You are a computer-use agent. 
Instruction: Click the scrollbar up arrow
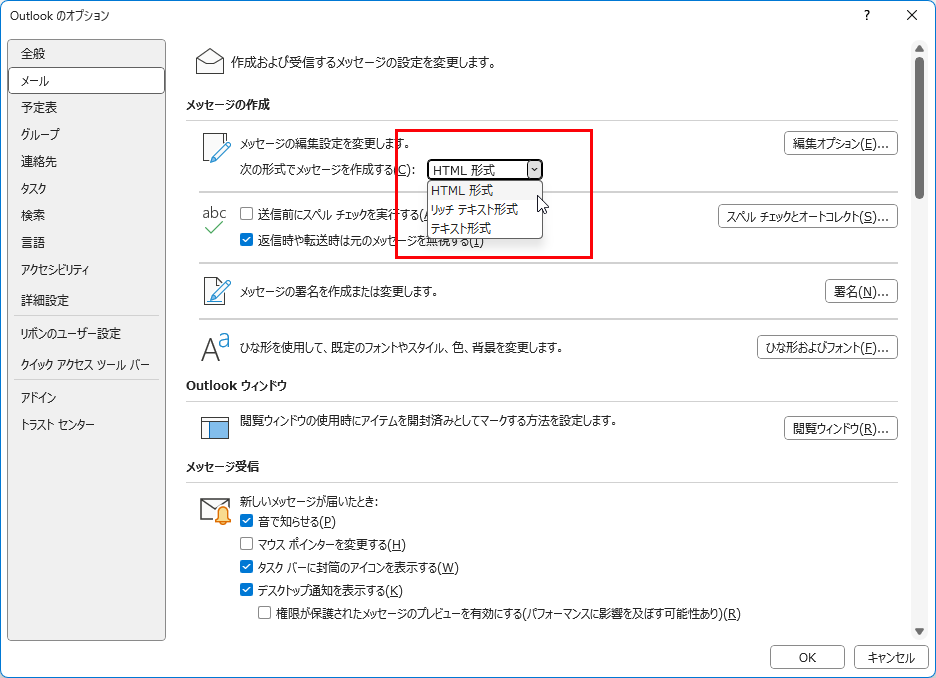pyautogui.click(x=919, y=48)
